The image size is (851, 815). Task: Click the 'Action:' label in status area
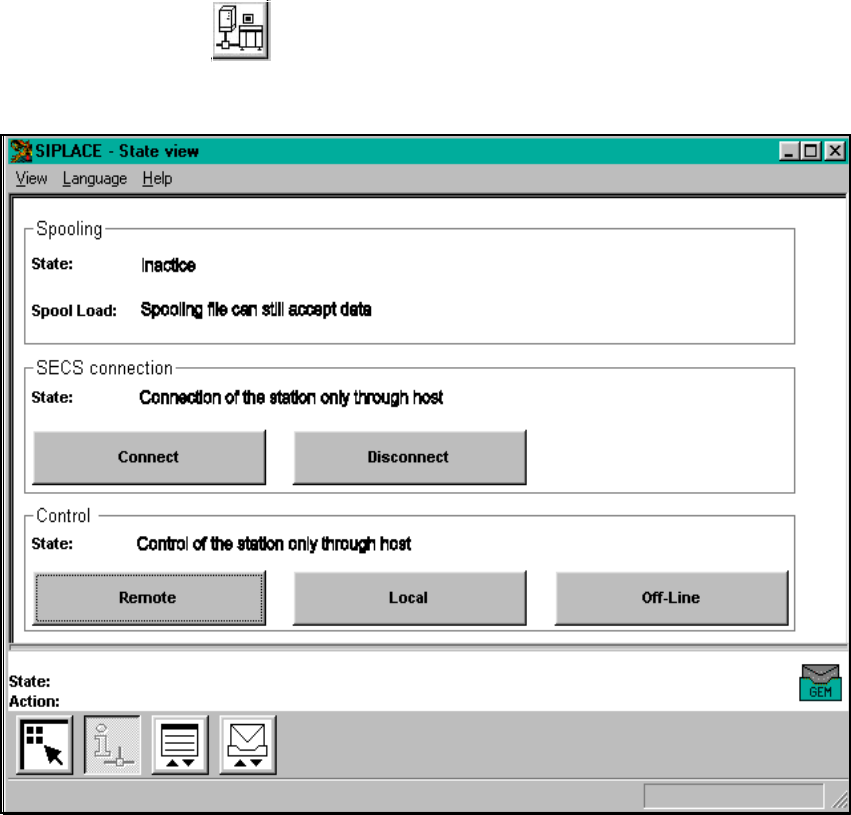pyautogui.click(x=34, y=702)
